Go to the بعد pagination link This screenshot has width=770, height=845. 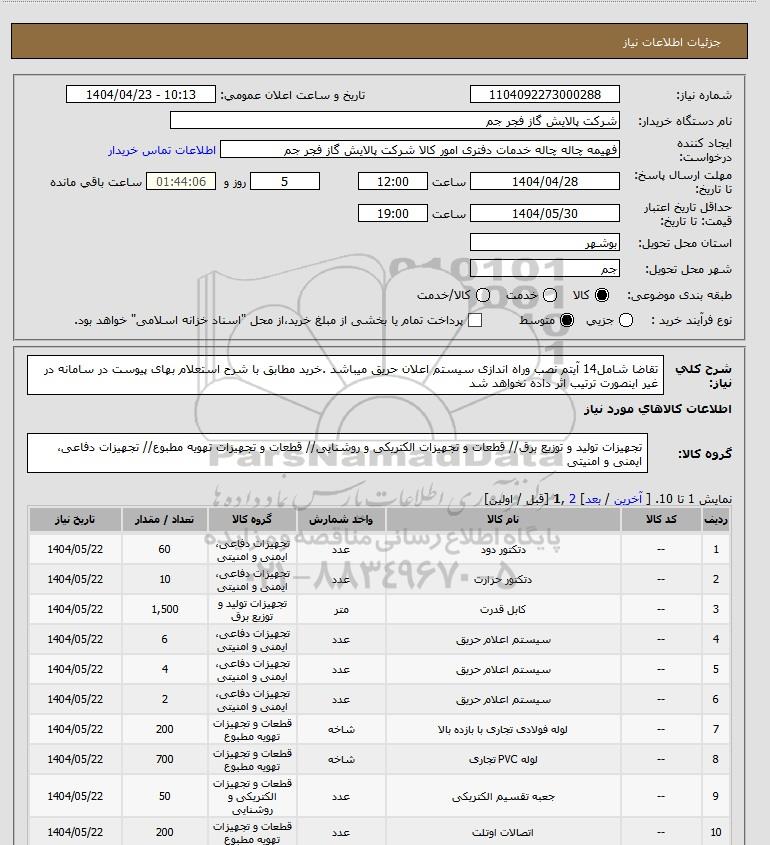click(593, 500)
